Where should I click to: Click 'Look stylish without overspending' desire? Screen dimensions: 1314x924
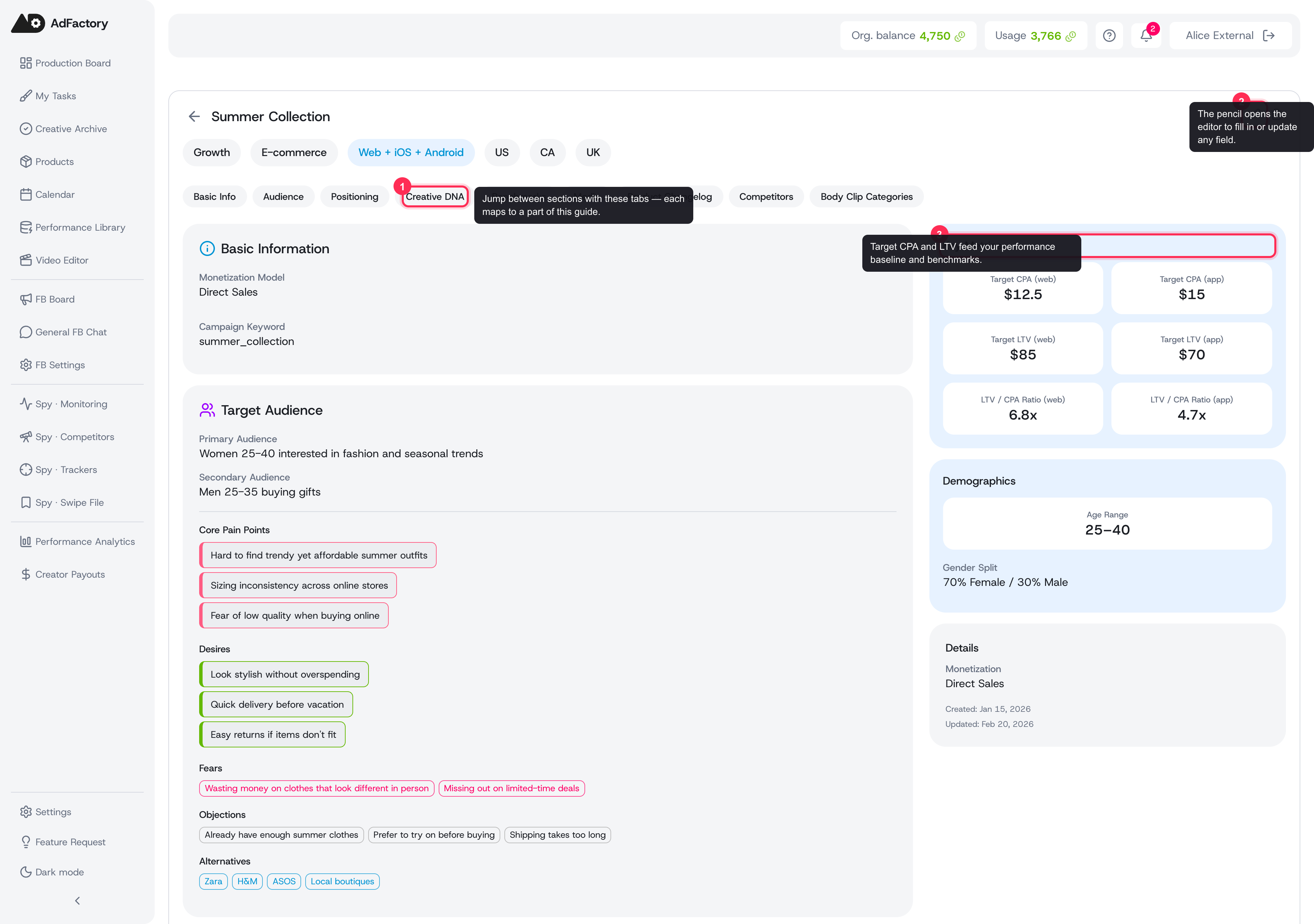pos(284,675)
